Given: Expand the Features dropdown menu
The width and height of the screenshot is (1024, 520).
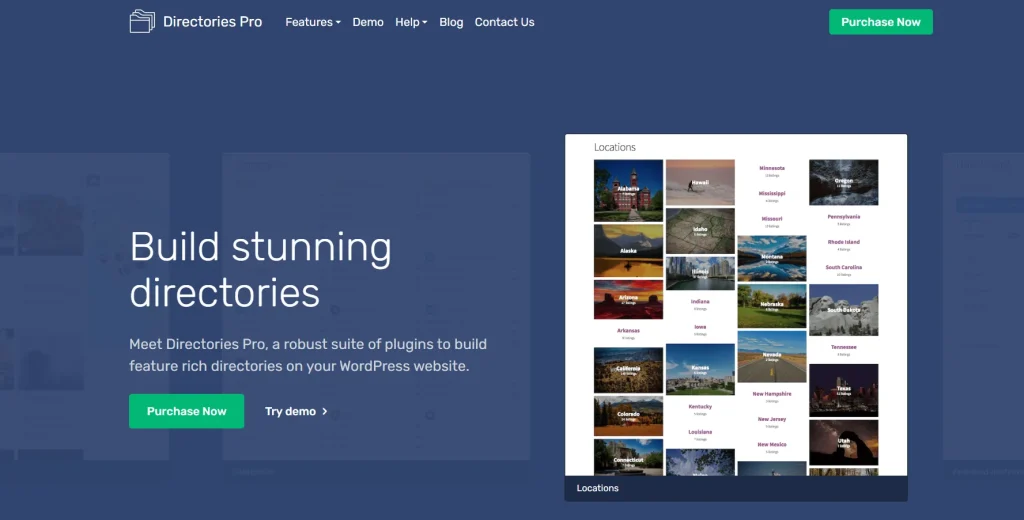Looking at the screenshot, I should (313, 22).
